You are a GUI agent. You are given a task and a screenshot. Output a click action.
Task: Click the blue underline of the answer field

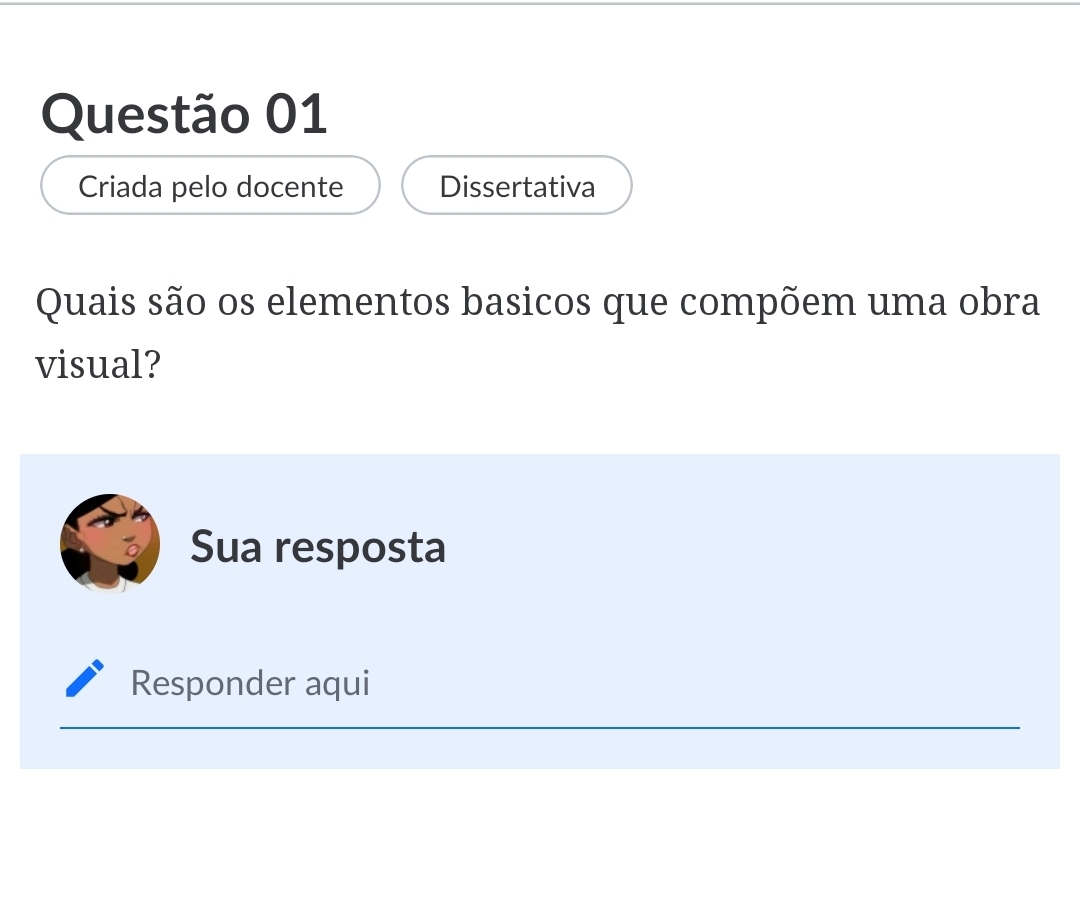[540, 728]
